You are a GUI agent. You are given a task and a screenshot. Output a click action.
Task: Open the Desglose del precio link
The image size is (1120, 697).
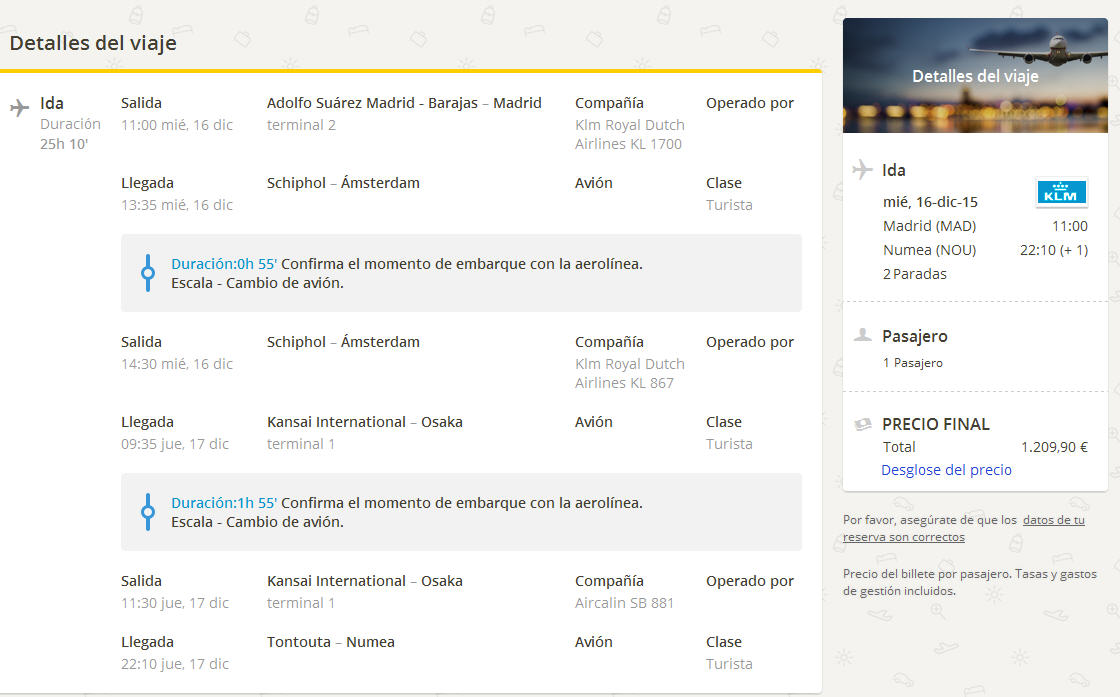pyautogui.click(x=946, y=470)
